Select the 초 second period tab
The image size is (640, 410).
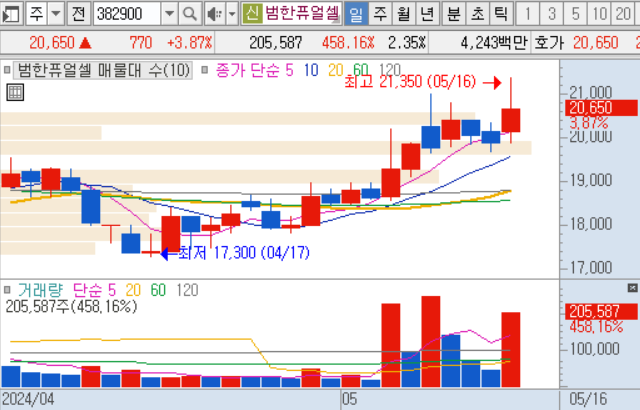point(477,14)
